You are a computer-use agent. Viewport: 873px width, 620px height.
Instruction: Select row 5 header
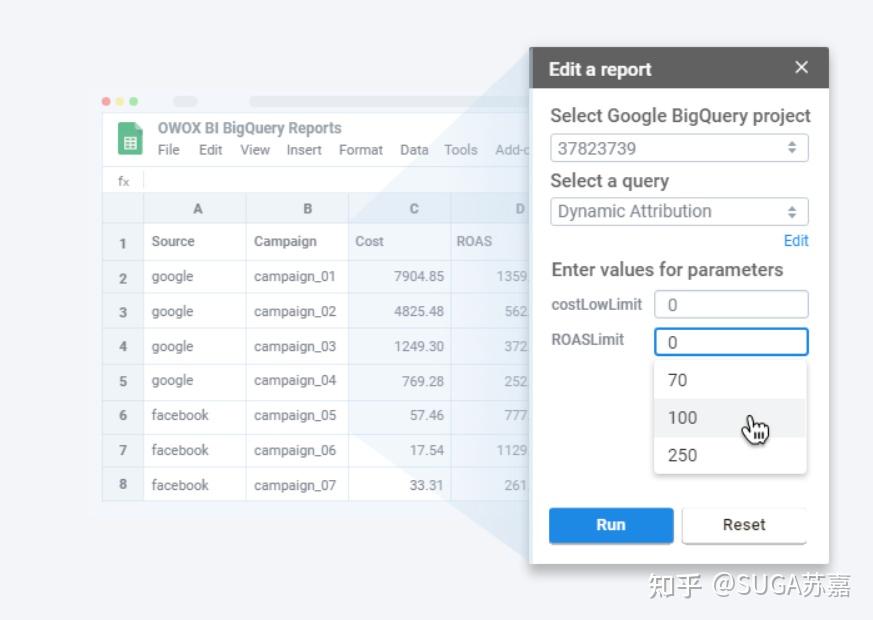click(x=123, y=381)
